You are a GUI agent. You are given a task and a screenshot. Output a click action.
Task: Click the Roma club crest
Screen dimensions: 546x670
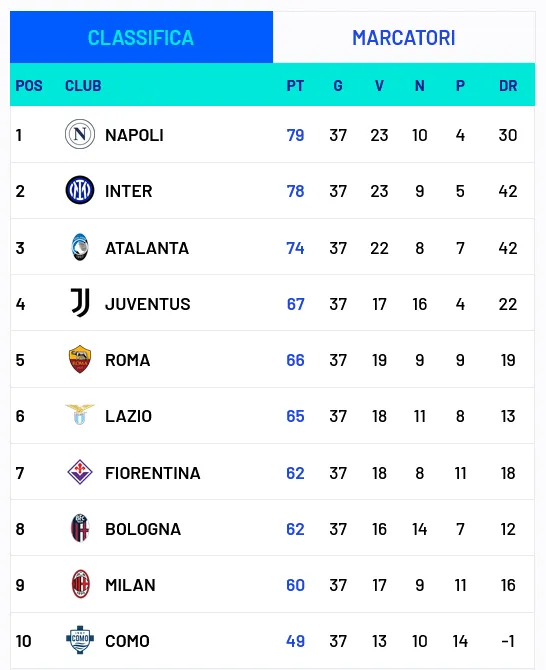[80, 359]
